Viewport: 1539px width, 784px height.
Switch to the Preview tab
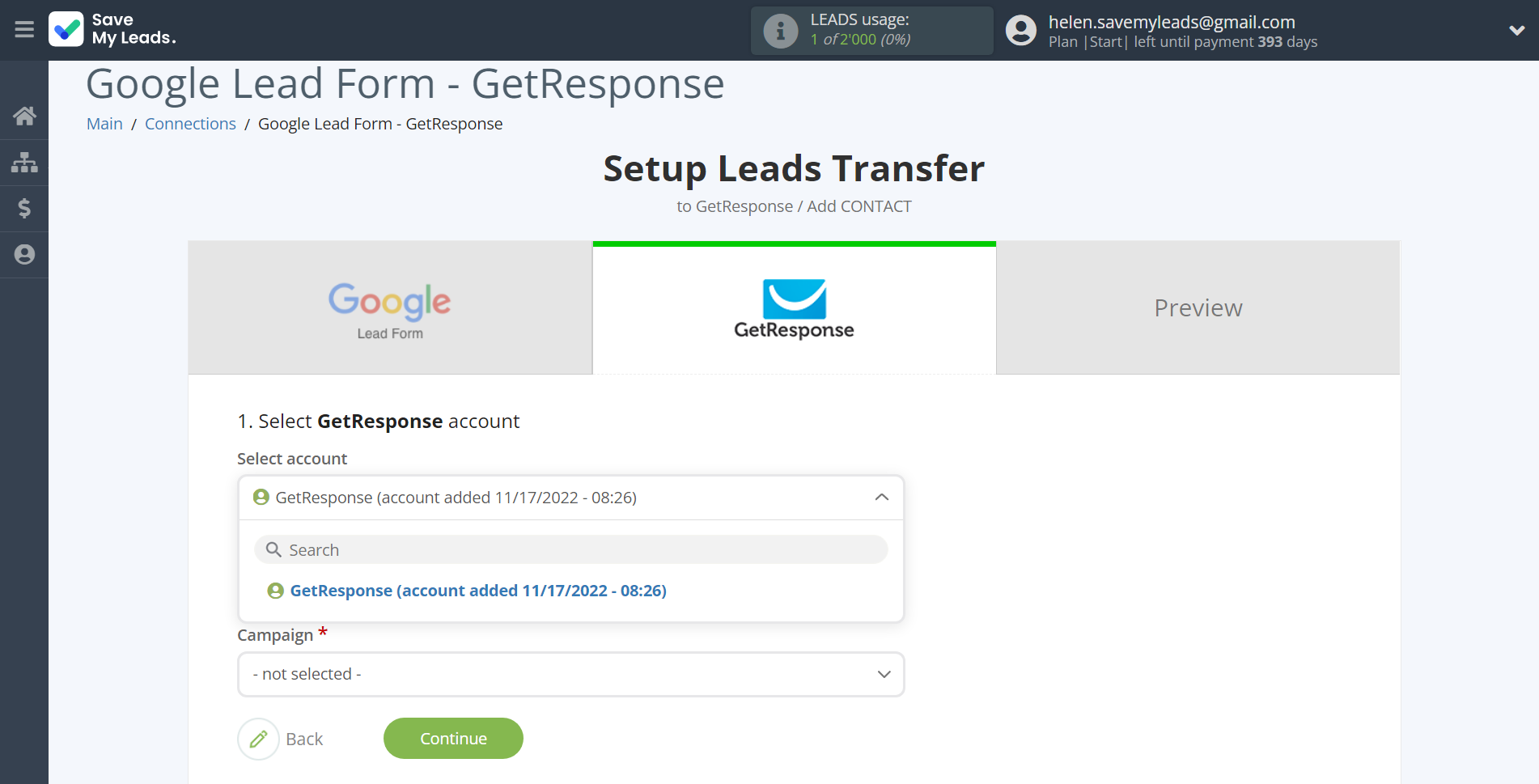click(x=1198, y=307)
